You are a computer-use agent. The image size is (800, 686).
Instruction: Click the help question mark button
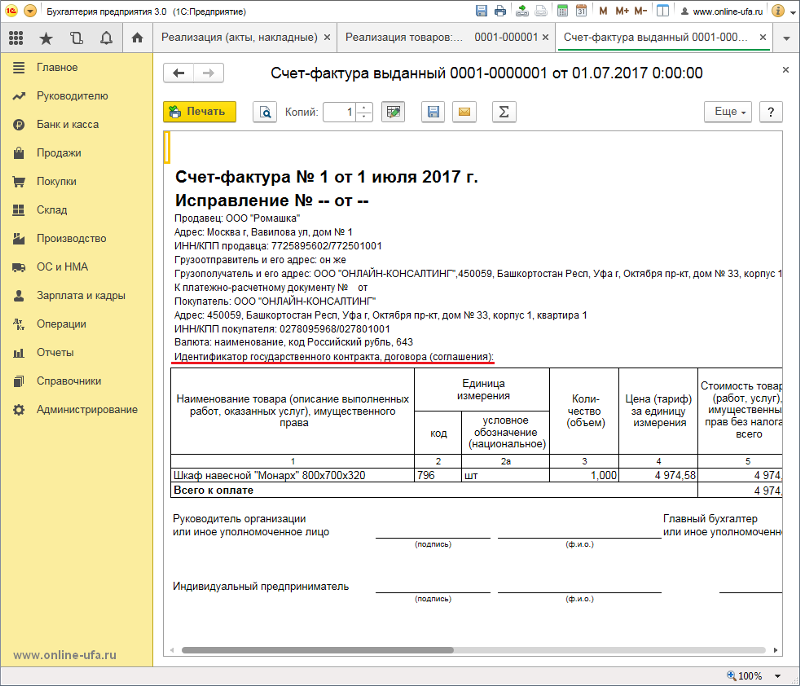(770, 112)
